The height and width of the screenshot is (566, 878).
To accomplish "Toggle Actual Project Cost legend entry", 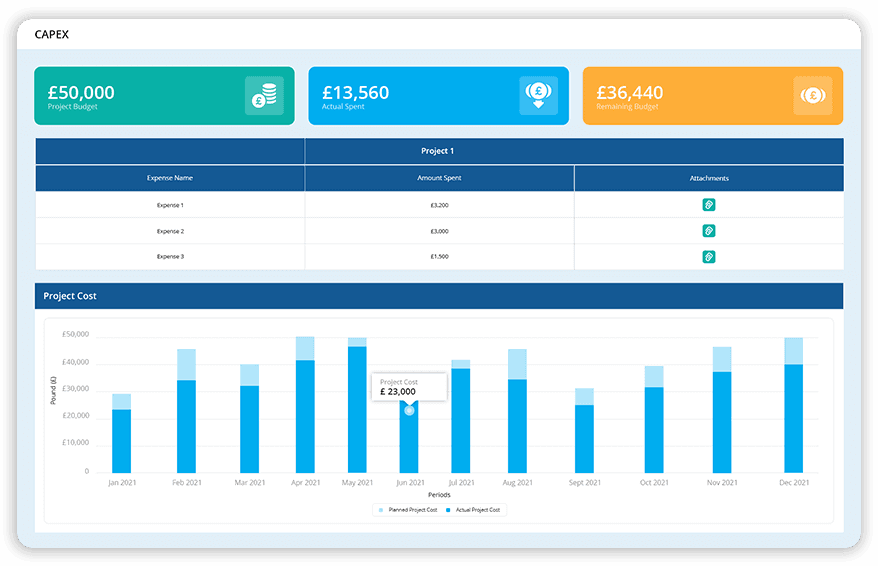I will pyautogui.click(x=473, y=510).
